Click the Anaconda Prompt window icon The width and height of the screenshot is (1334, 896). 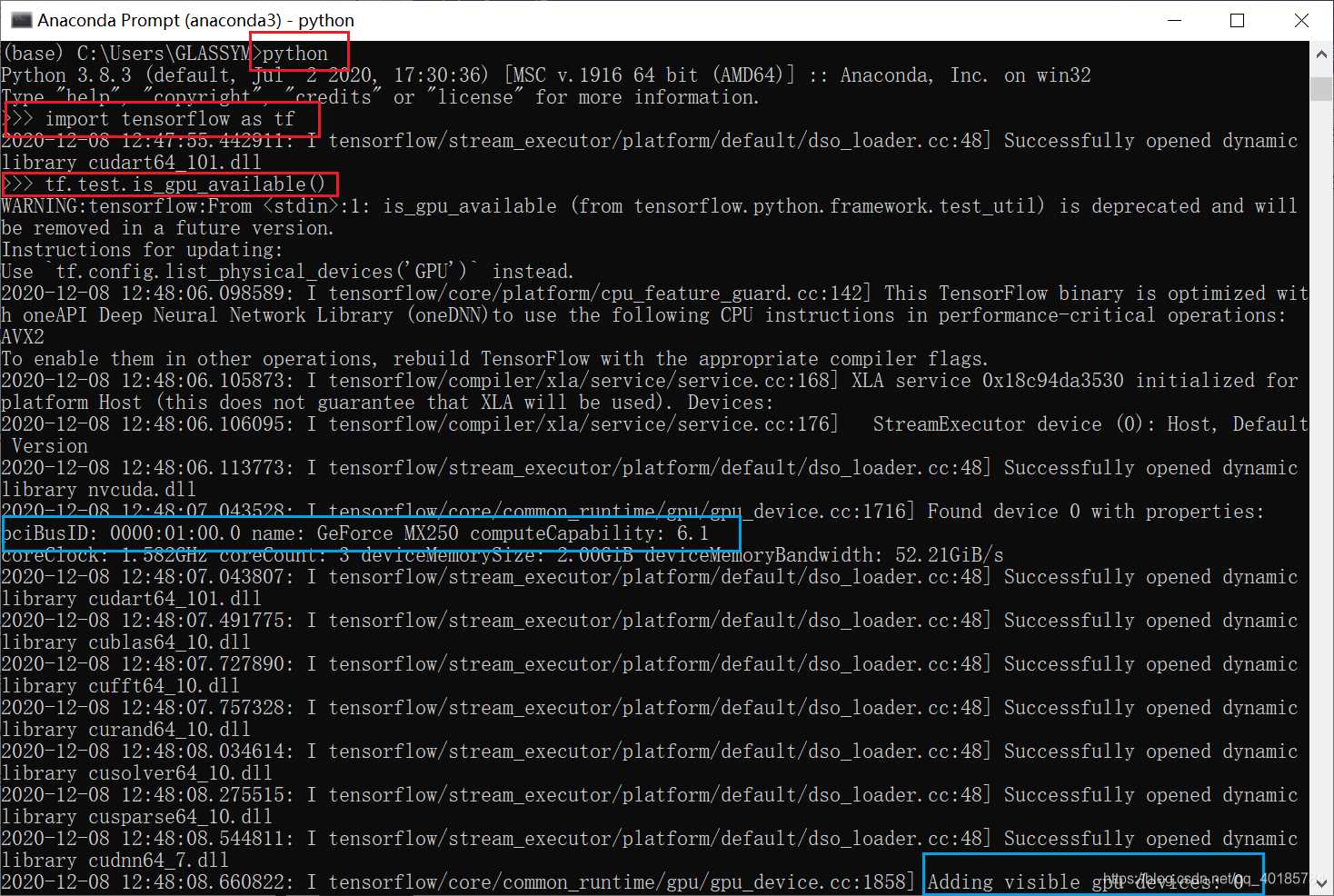pyautogui.click(x=20, y=20)
